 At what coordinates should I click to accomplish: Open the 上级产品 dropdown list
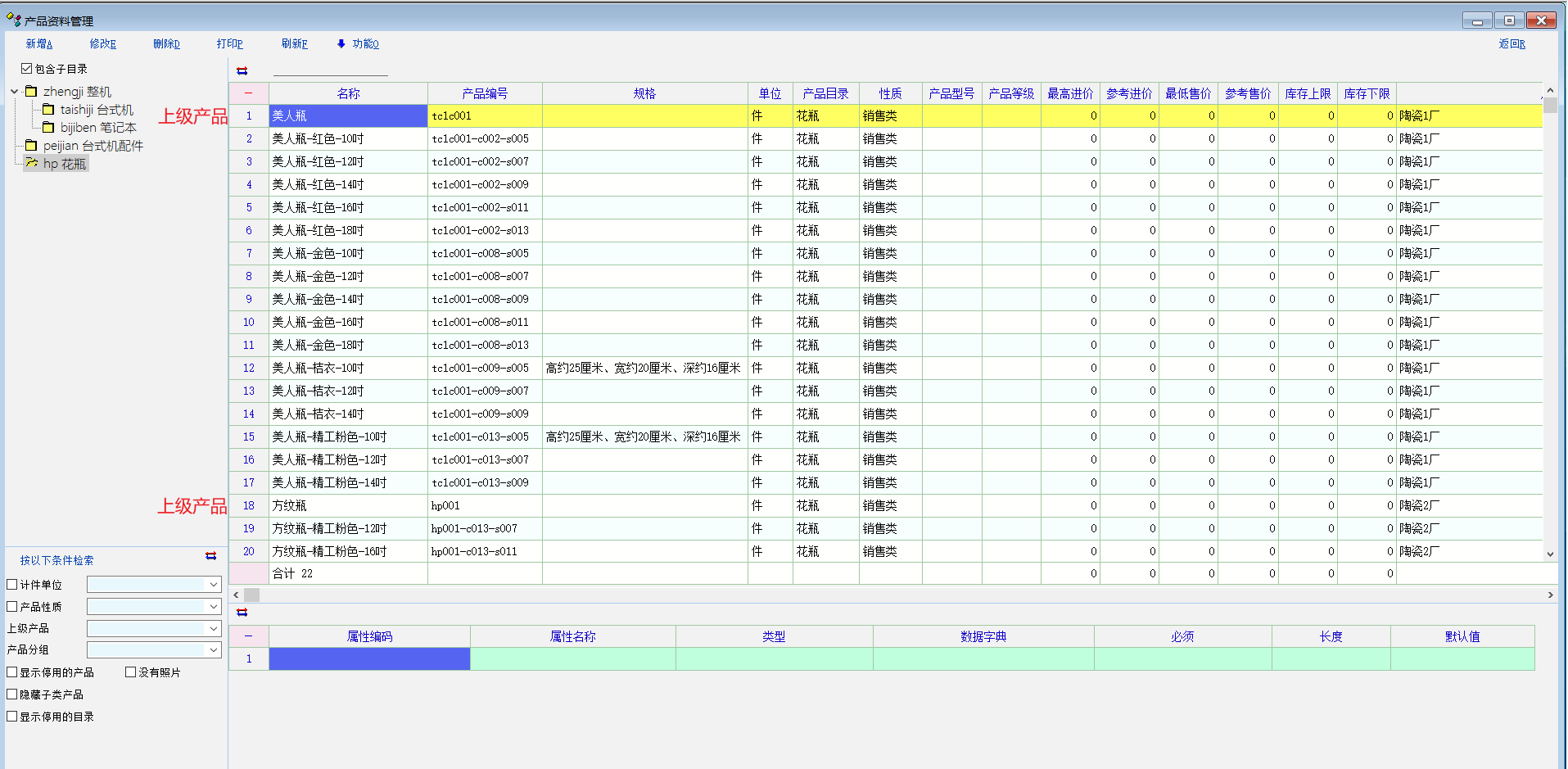point(214,629)
